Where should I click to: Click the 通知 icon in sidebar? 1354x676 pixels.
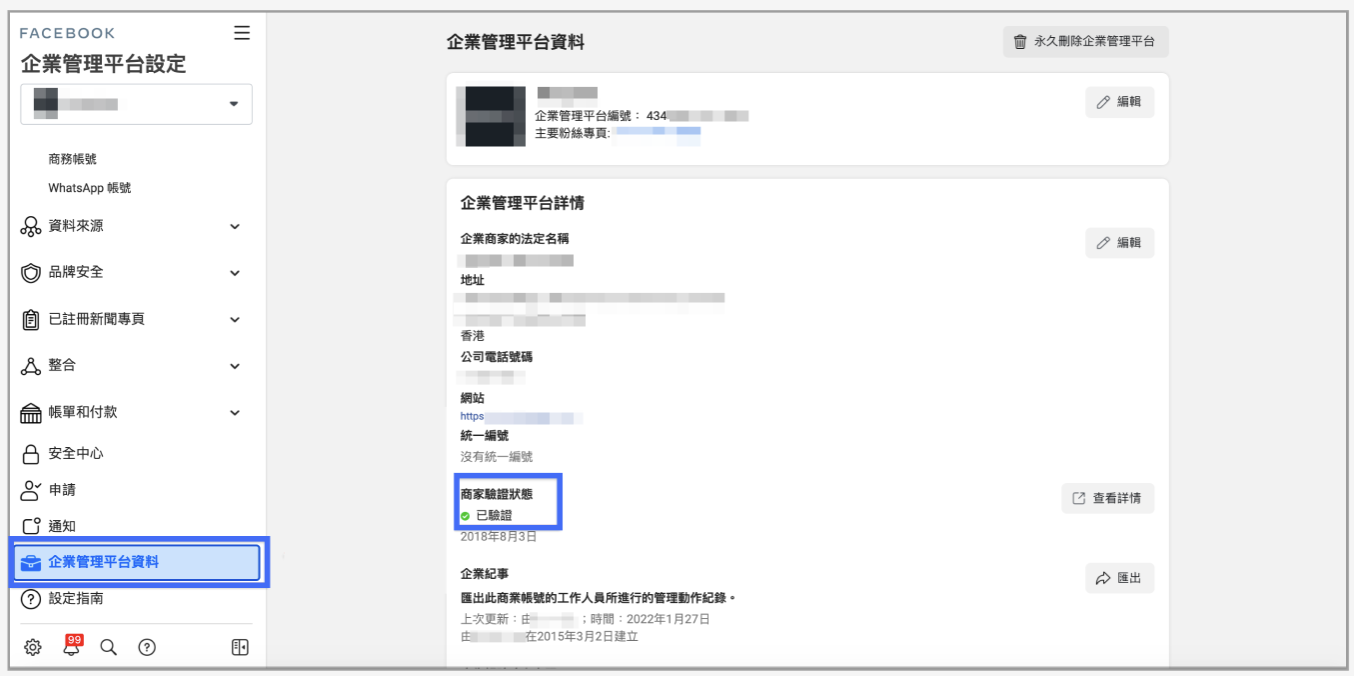tap(30, 526)
